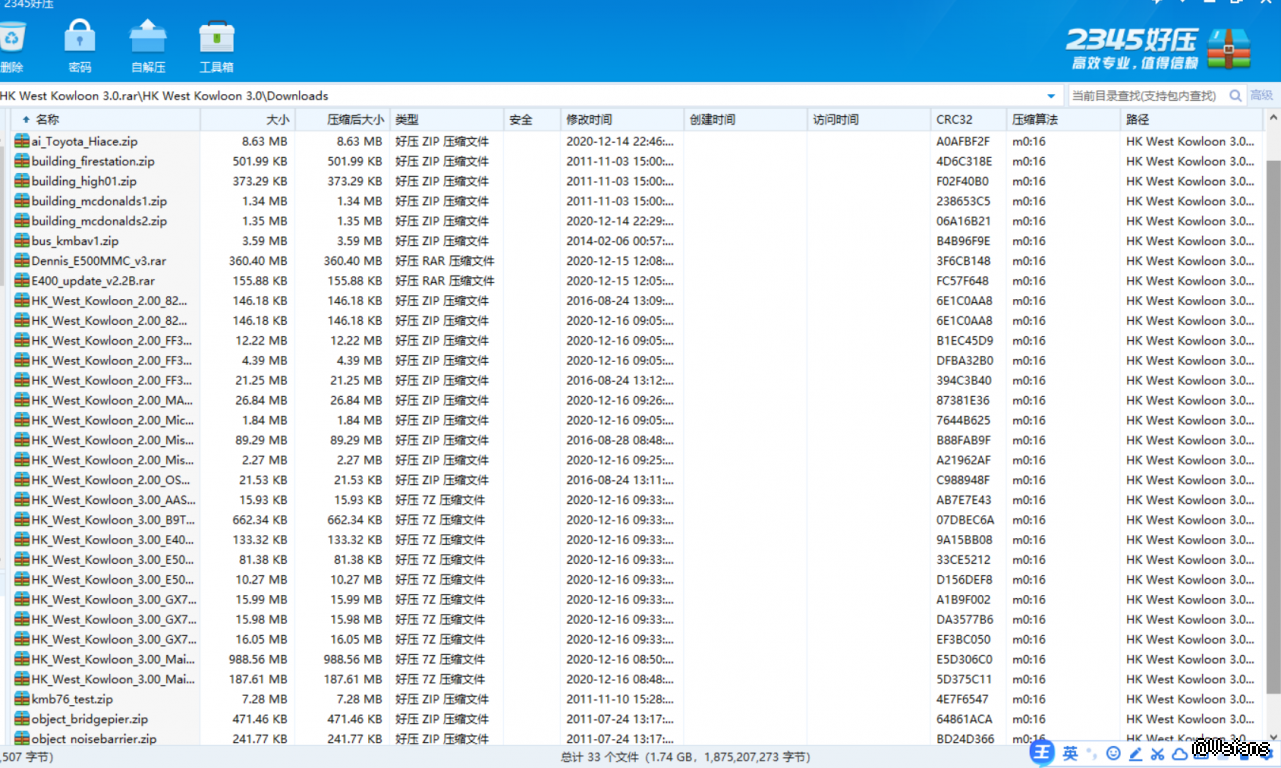Toggle the 英 input language mode
This screenshot has height=768, width=1281.
1071,753
